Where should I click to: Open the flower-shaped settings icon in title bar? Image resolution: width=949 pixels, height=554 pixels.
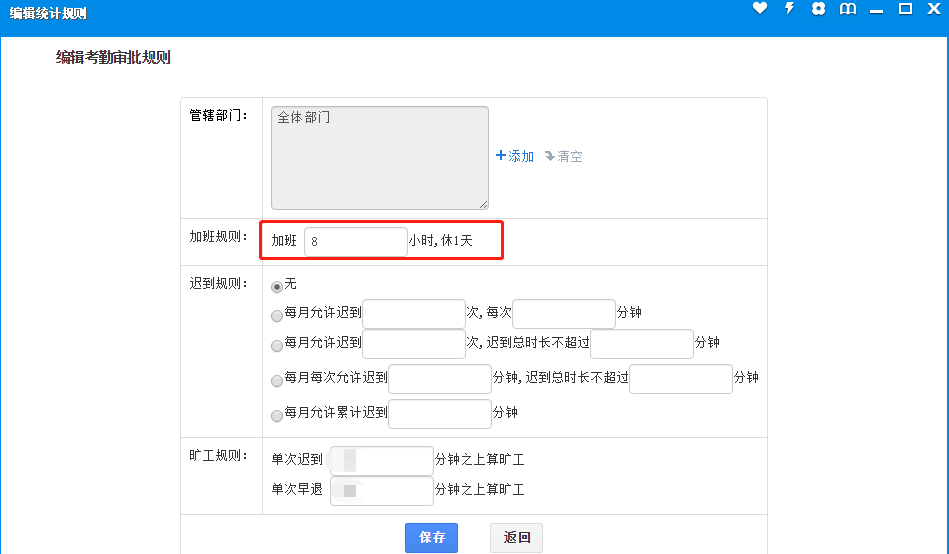coord(818,9)
